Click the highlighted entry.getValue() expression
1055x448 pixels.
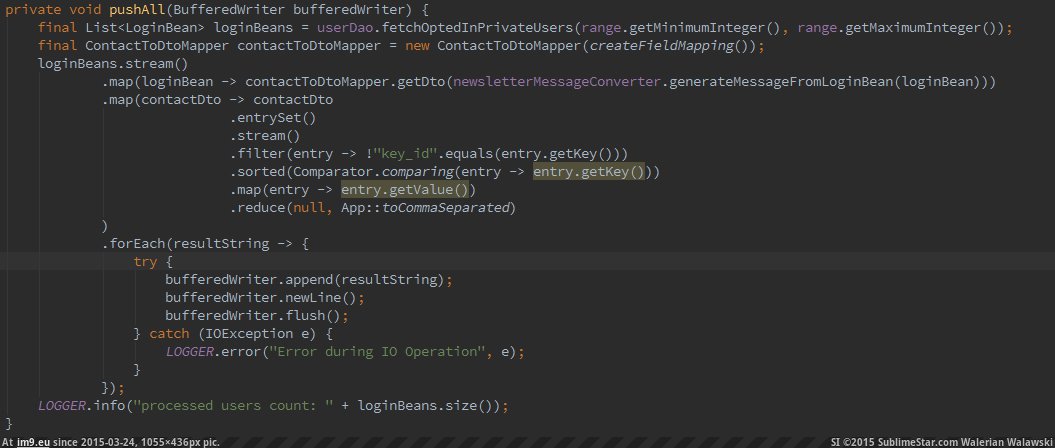point(405,190)
